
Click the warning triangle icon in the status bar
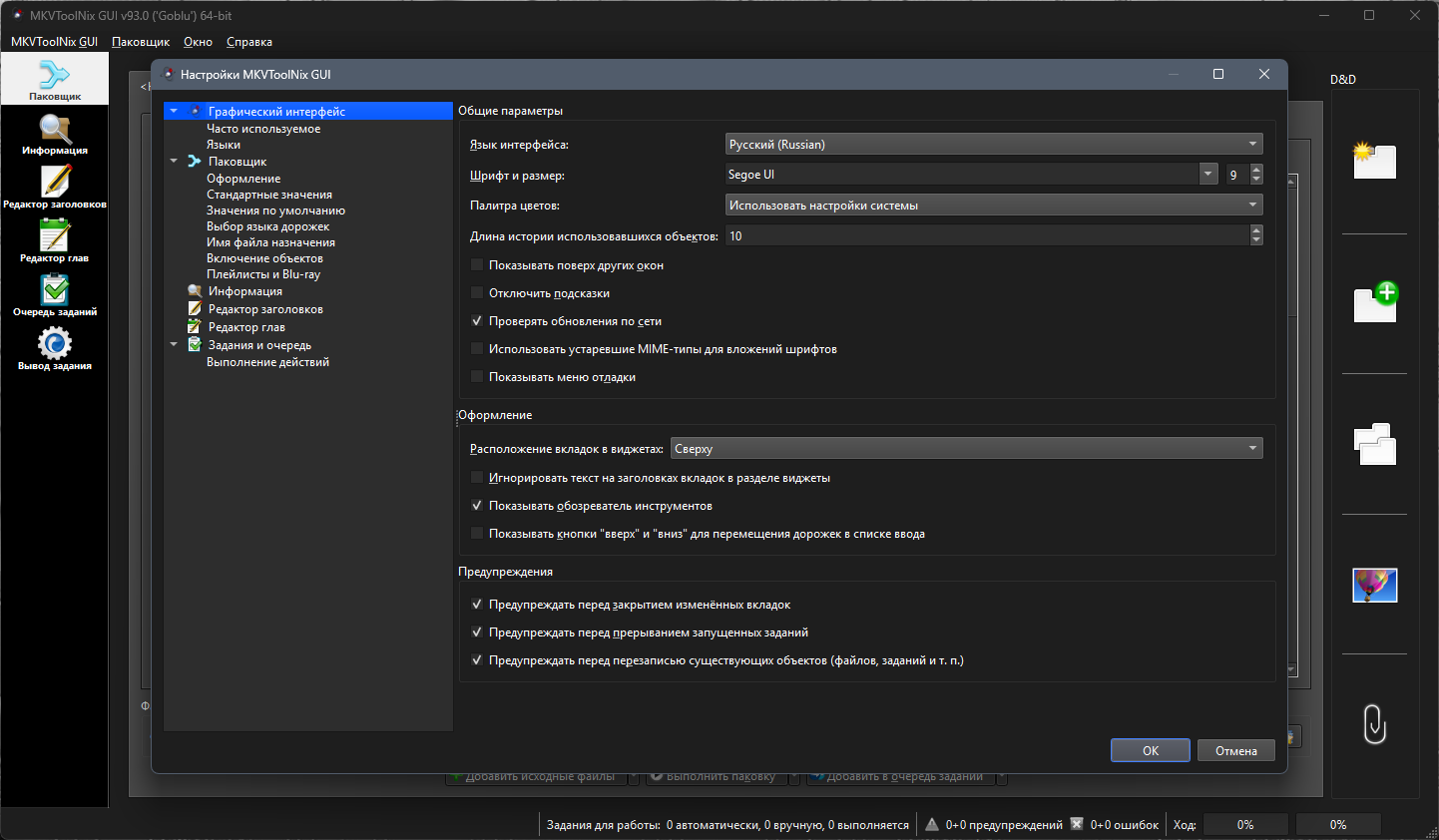932,824
